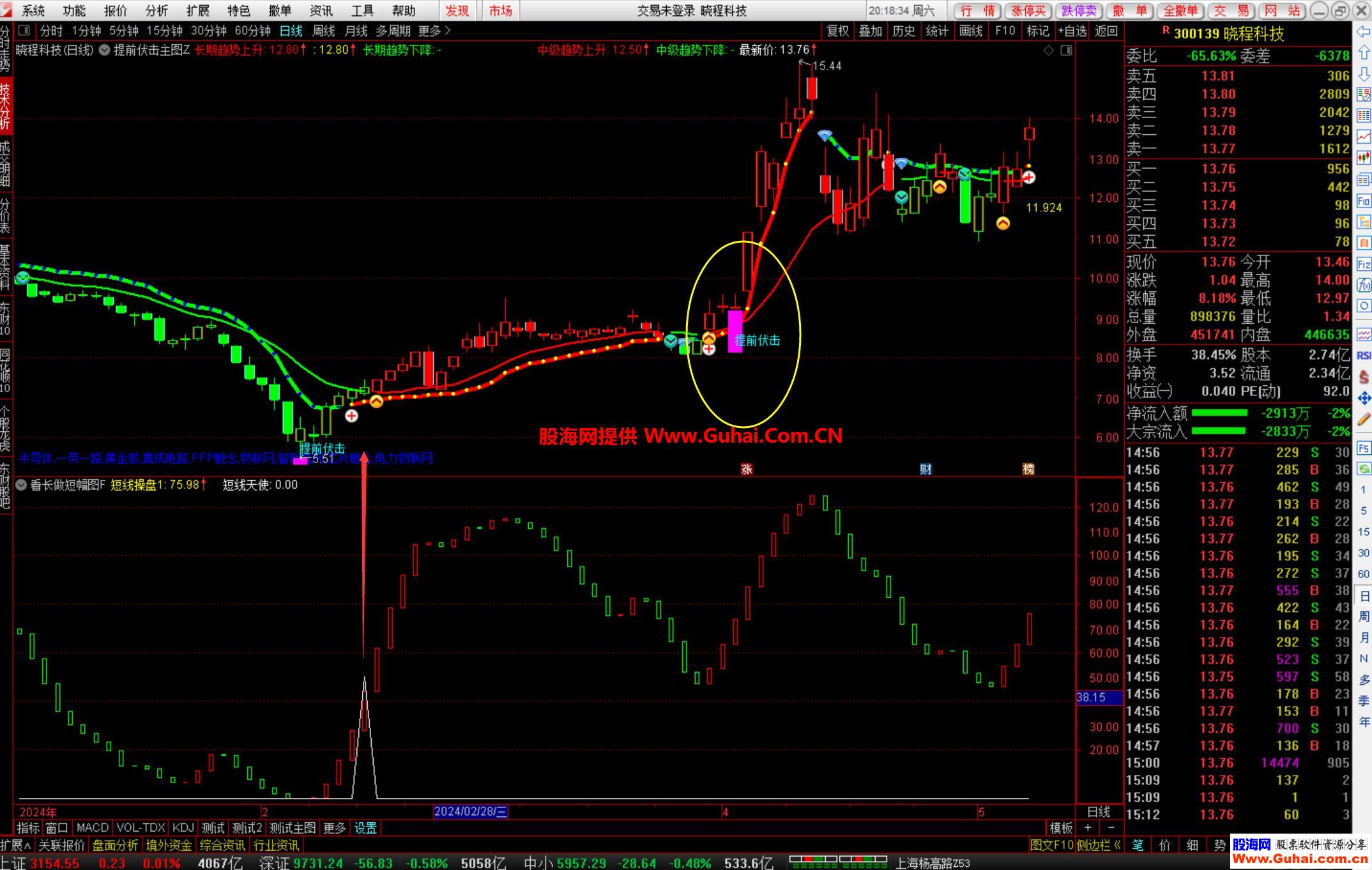Click the blue four-way move arrows icon
The height and width of the screenshot is (870, 1372).
click(x=1364, y=398)
